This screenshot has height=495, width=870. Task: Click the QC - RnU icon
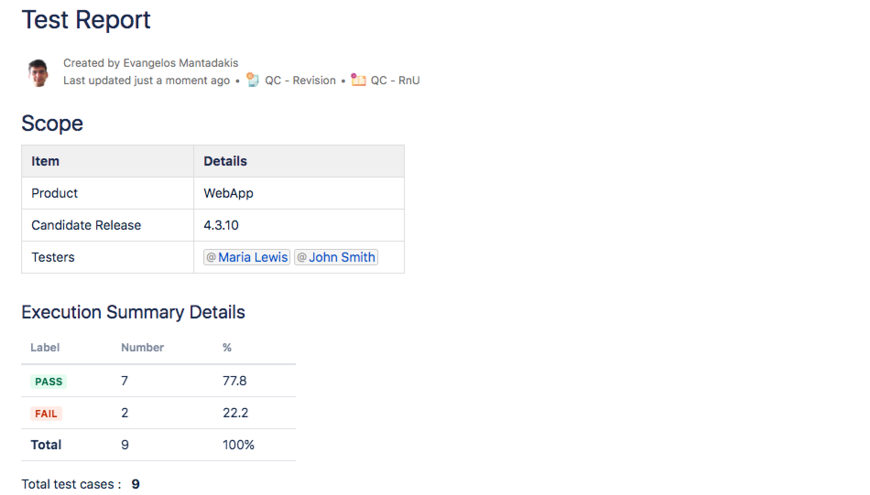pyautogui.click(x=358, y=80)
